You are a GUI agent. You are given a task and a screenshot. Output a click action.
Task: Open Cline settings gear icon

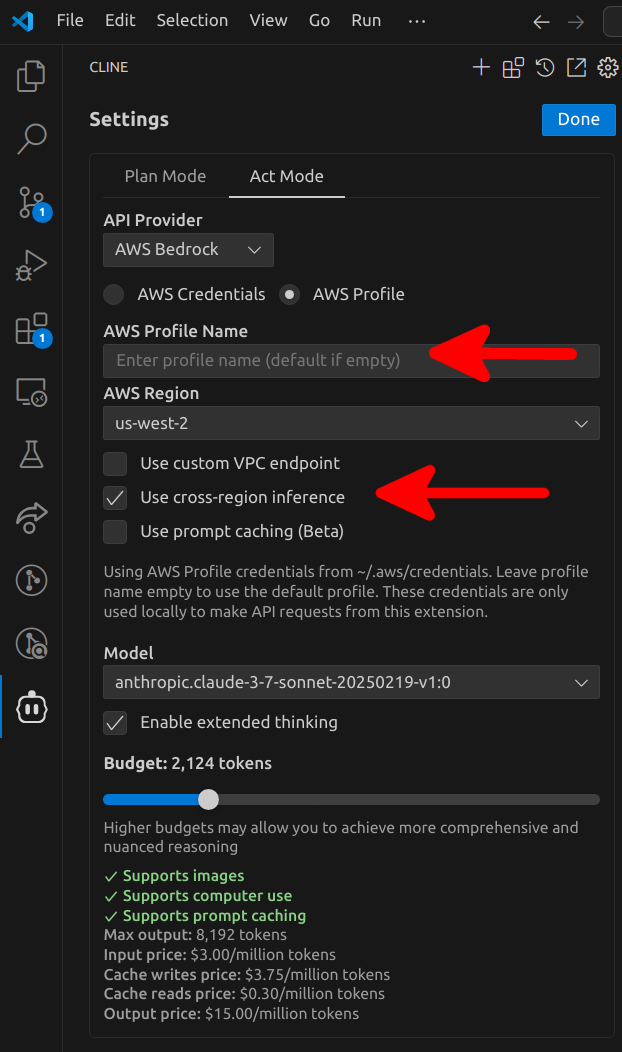608,67
